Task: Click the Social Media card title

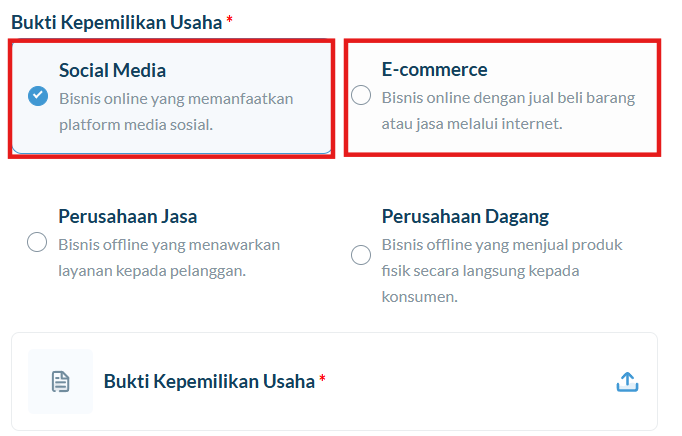Action: coord(112,70)
